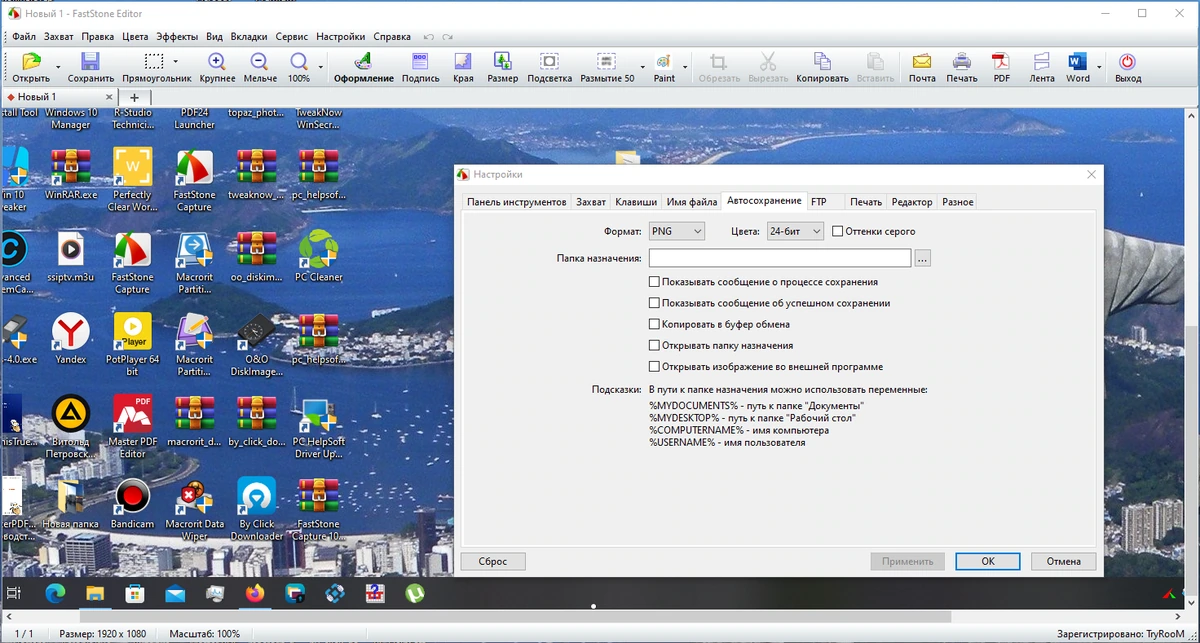The width and height of the screenshot is (1200, 643).
Task: Open the Оформление drawing tool
Action: [x=364, y=67]
